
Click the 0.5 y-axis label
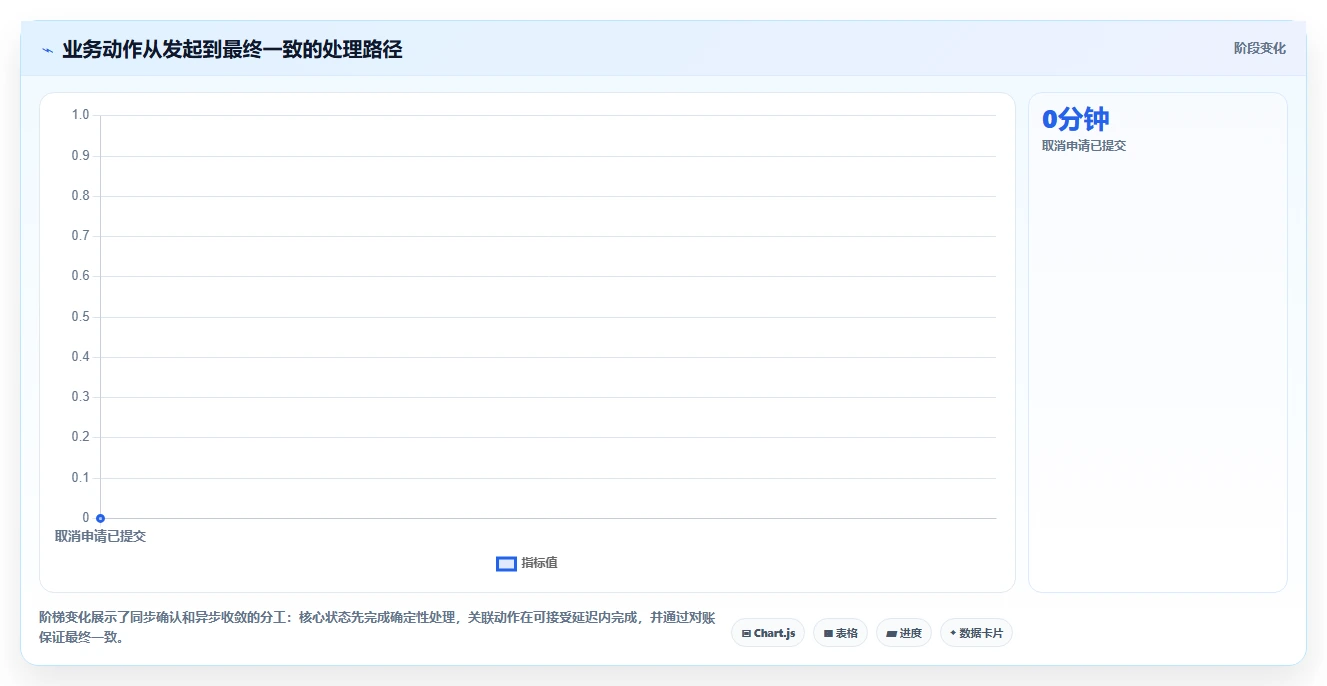tap(80, 317)
